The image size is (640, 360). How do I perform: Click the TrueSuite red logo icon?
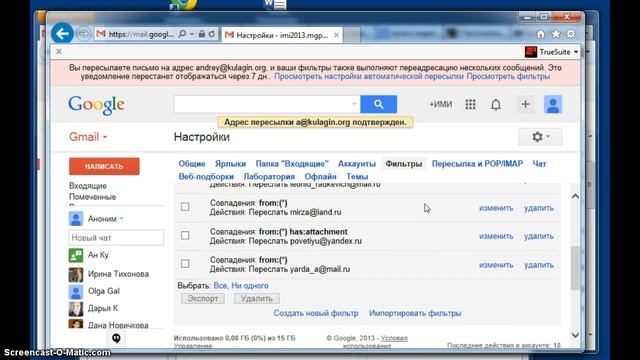click(x=531, y=52)
